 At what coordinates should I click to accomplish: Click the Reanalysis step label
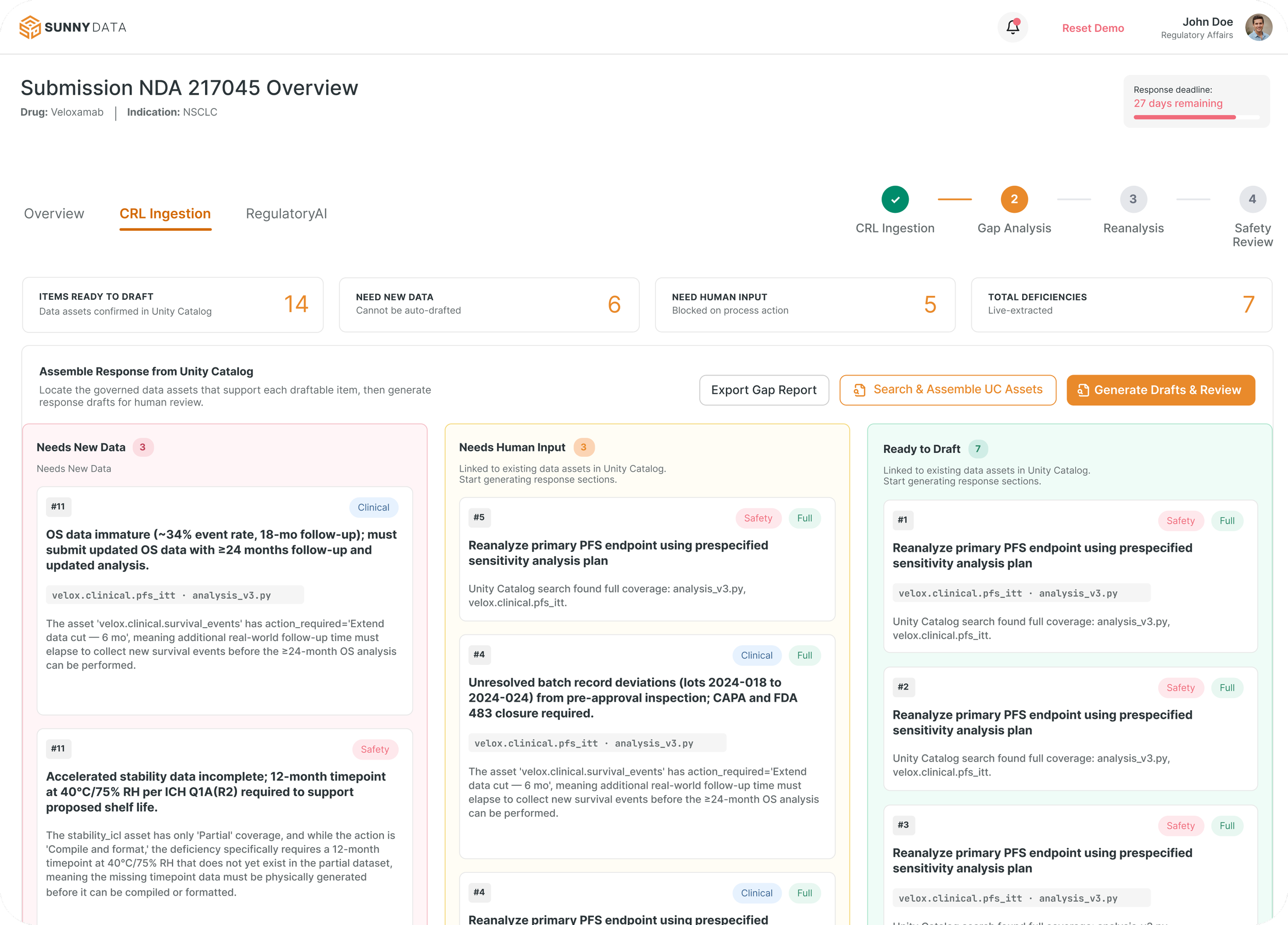click(1133, 228)
